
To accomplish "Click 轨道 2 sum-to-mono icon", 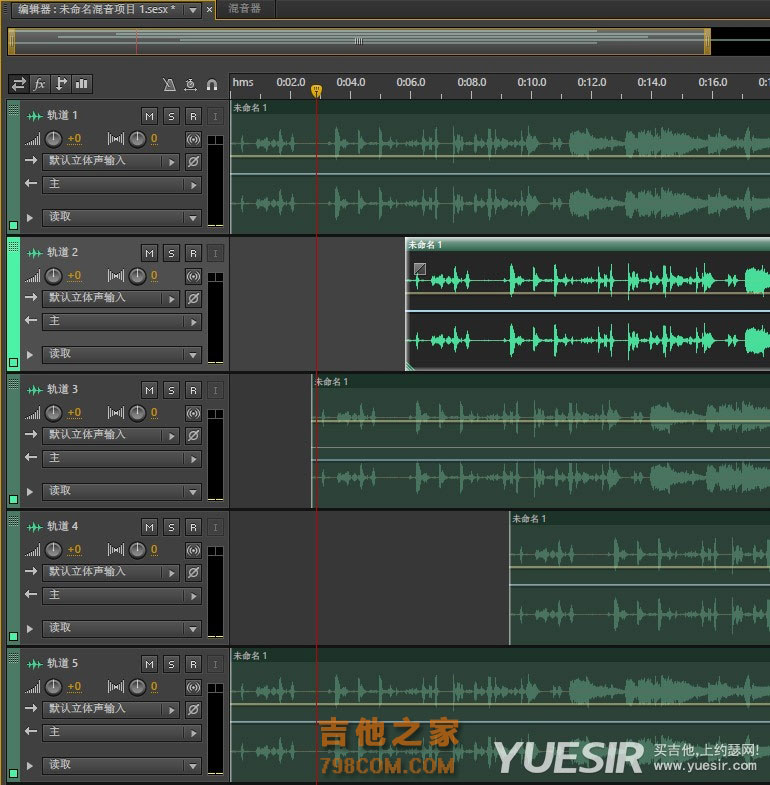I will point(193,276).
